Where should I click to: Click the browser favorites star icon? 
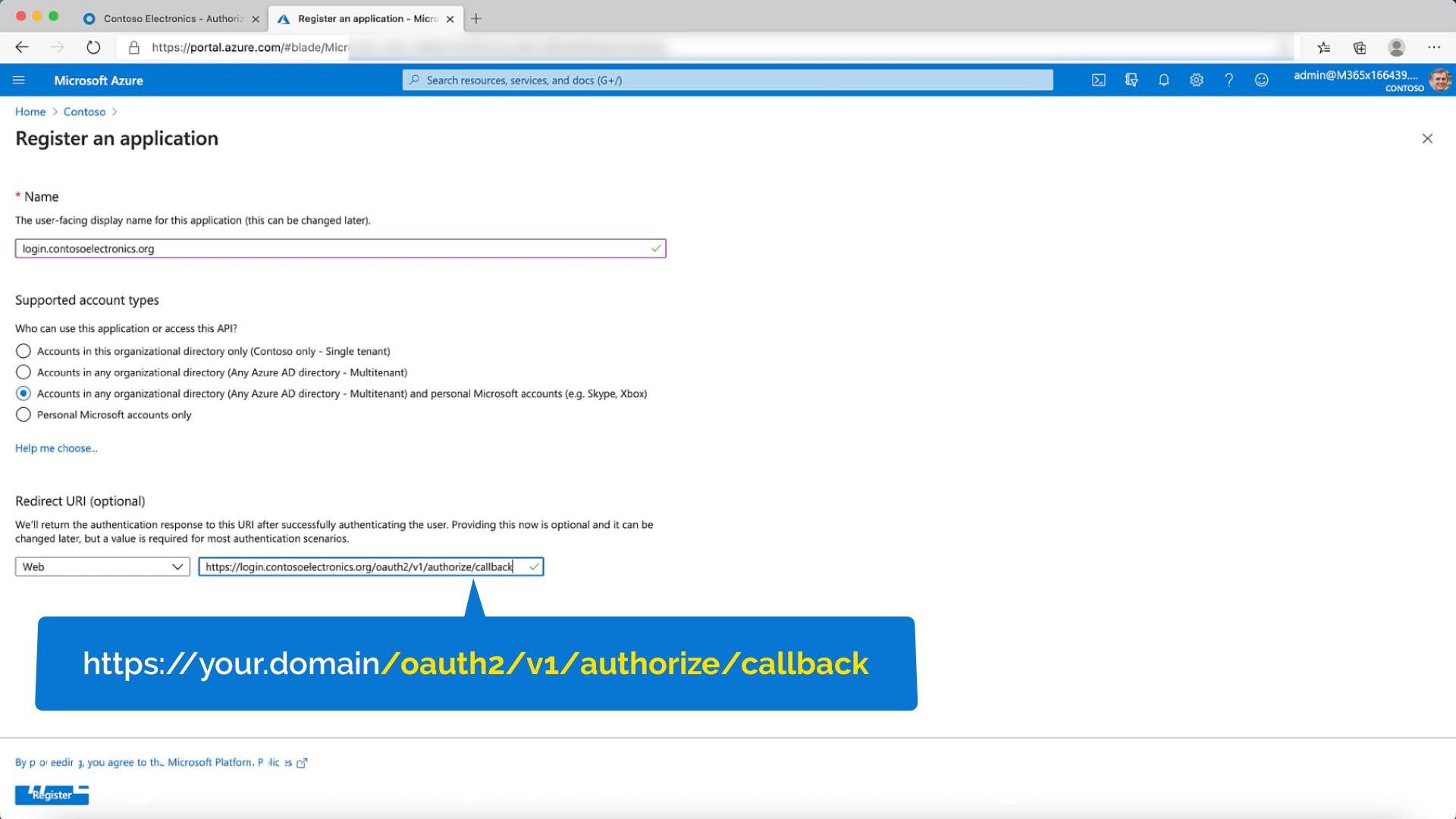(x=1324, y=48)
